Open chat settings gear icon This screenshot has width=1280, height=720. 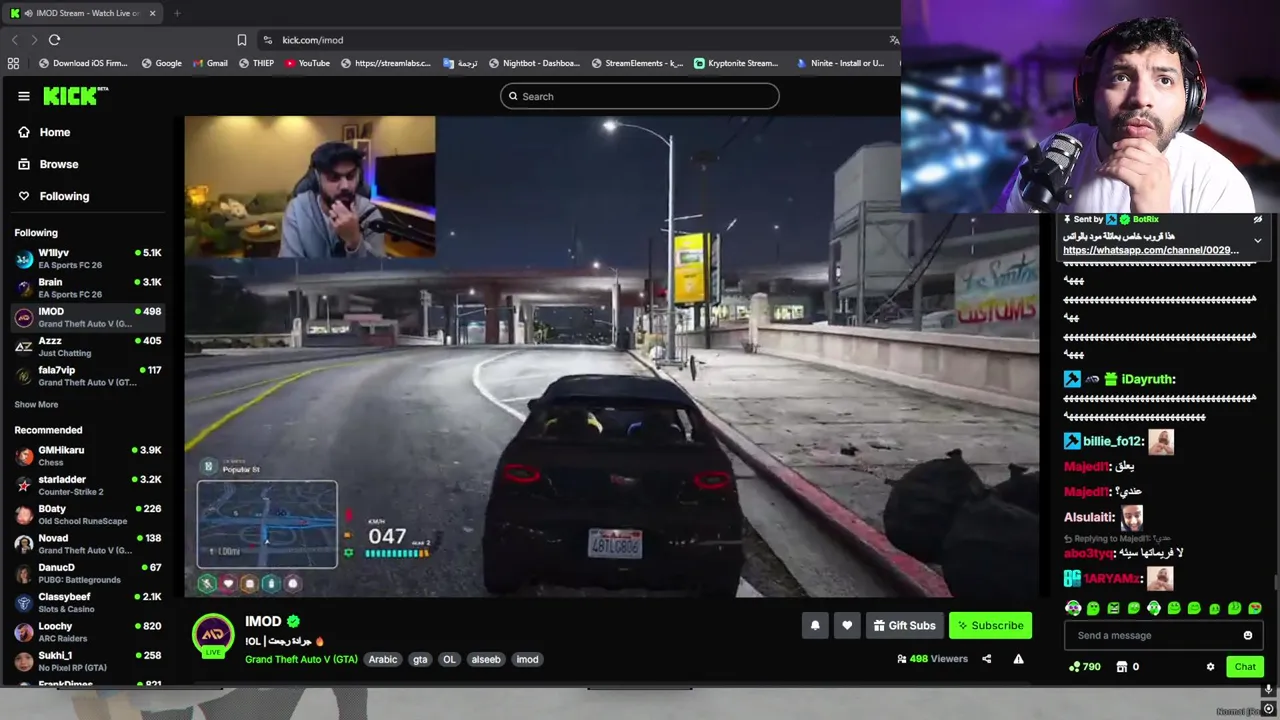(x=1210, y=667)
